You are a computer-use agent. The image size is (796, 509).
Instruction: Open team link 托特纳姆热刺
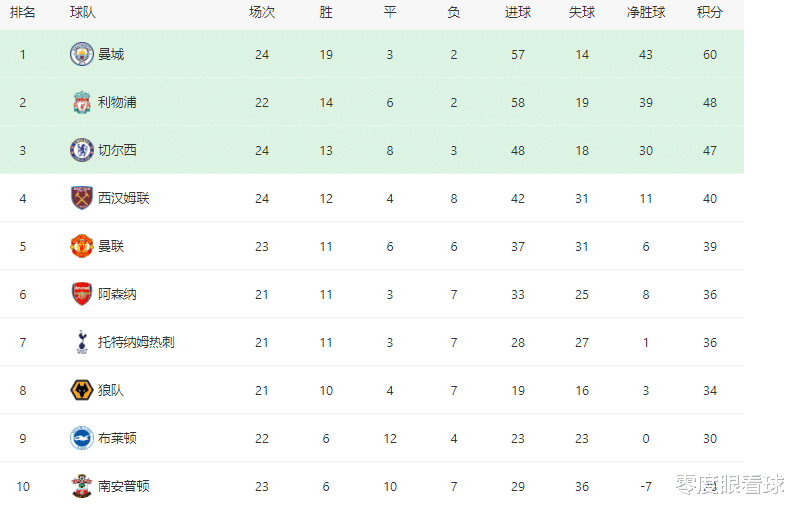click(x=136, y=342)
